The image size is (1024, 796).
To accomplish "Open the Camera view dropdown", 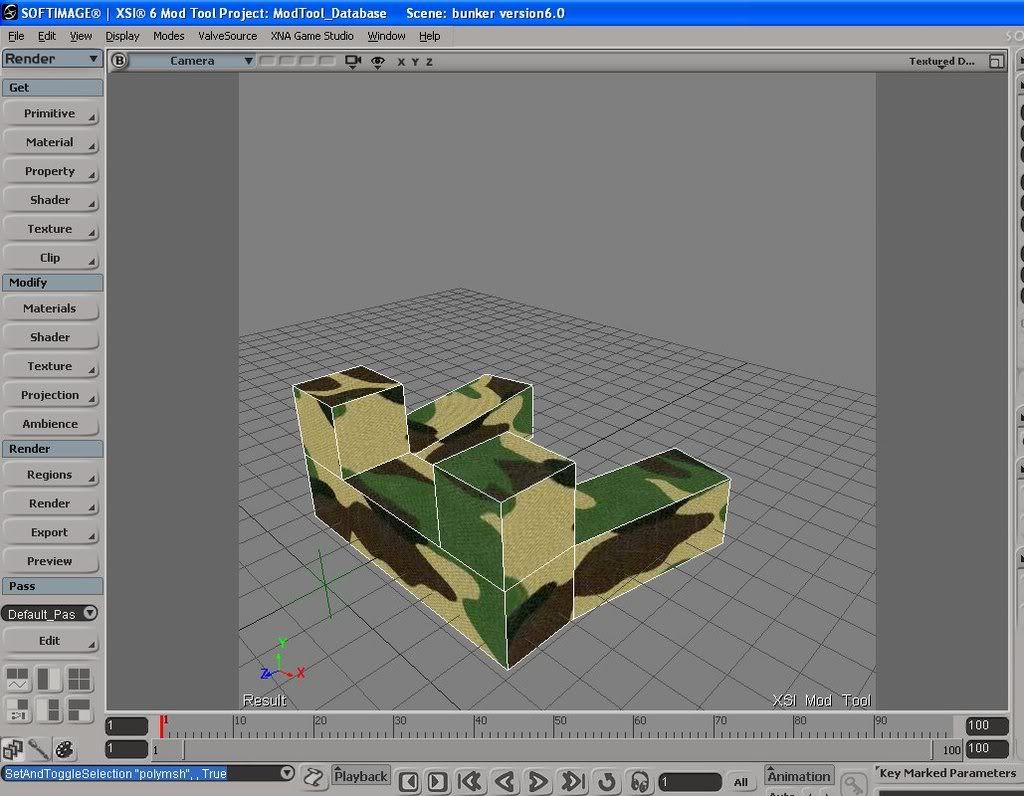I will click(193, 61).
